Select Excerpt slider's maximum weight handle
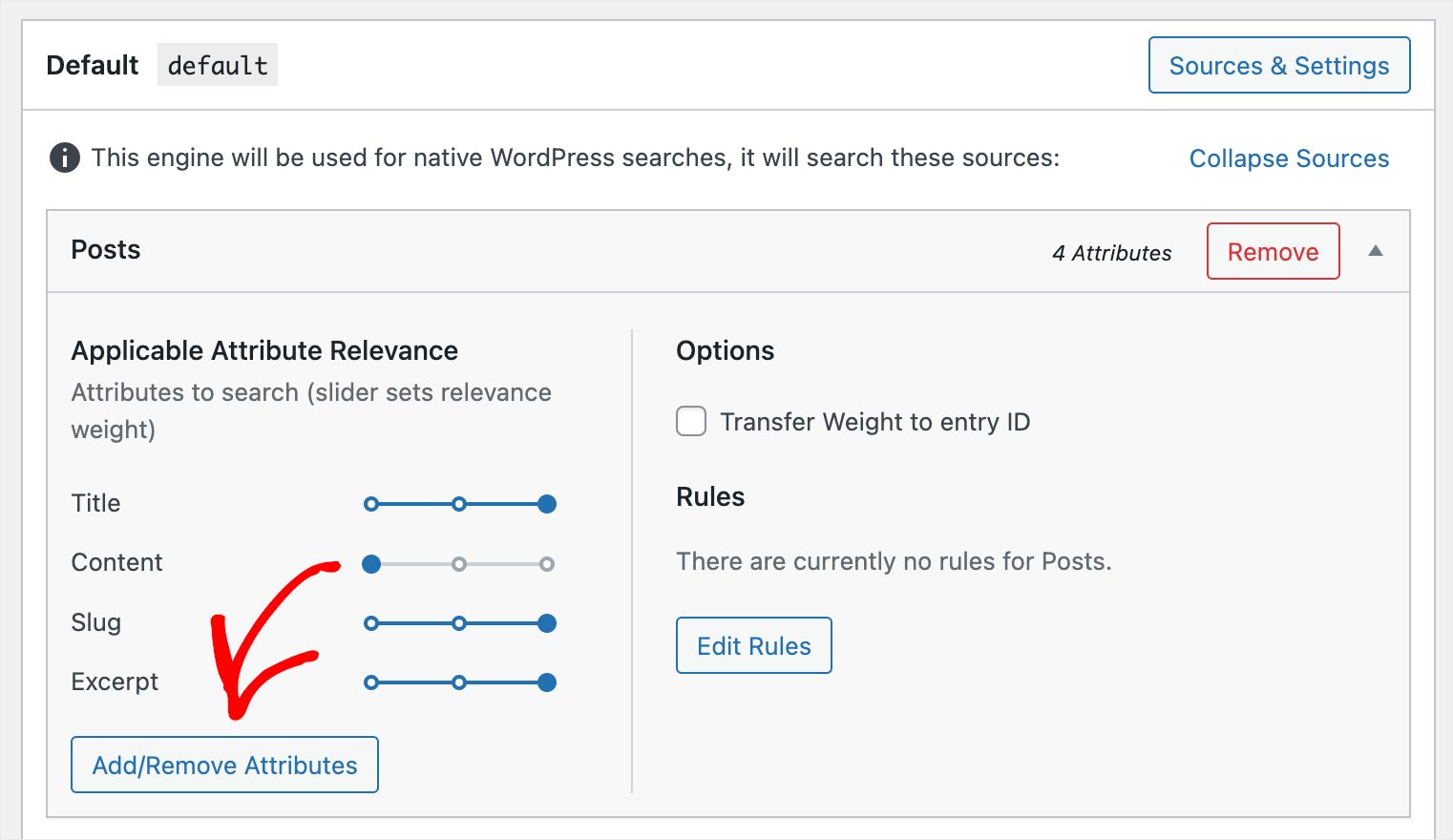The height and width of the screenshot is (840, 1453). (547, 682)
